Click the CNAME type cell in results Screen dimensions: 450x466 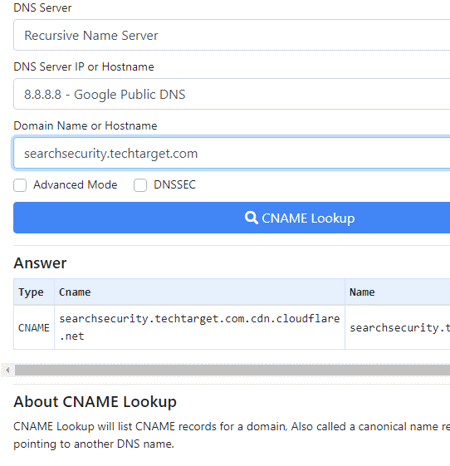pos(34,328)
